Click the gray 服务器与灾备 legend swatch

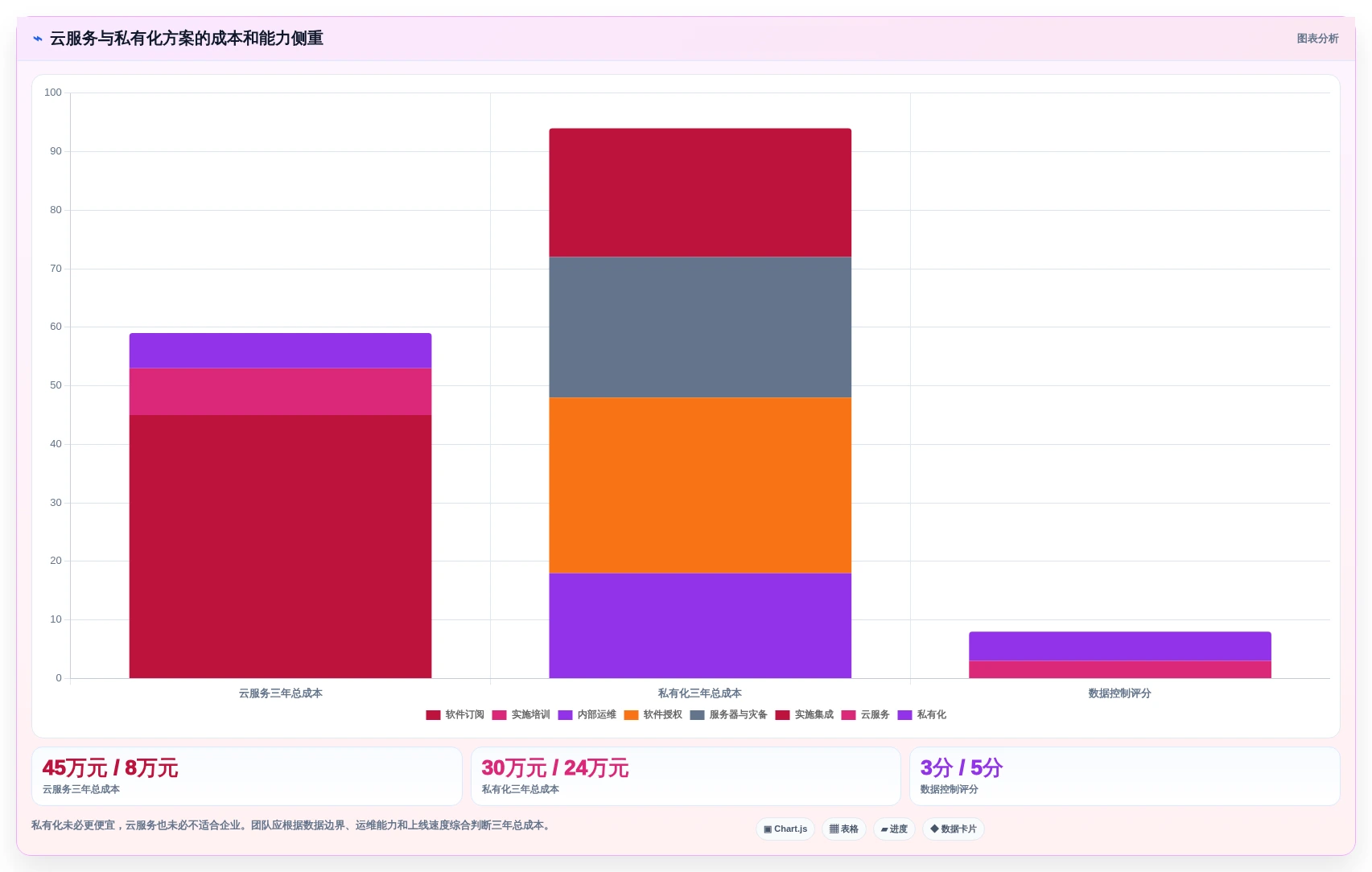click(697, 715)
